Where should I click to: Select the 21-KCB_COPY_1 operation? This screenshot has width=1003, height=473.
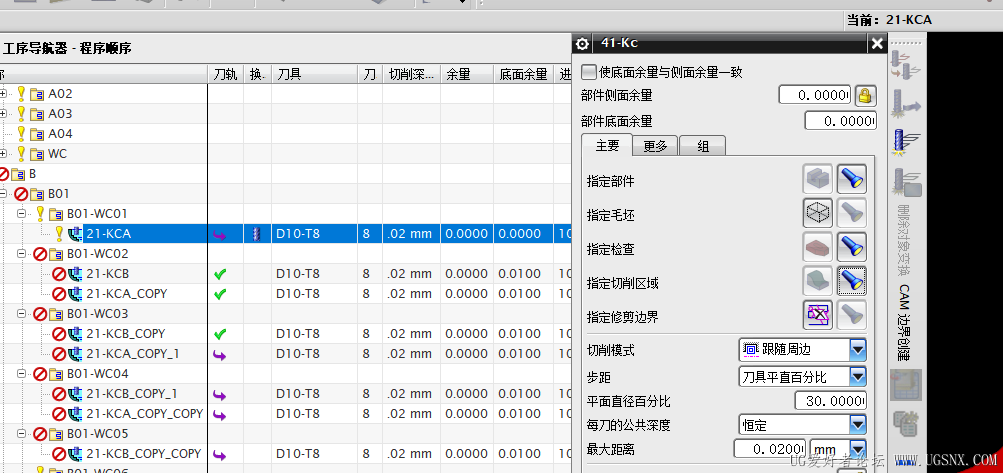point(132,394)
